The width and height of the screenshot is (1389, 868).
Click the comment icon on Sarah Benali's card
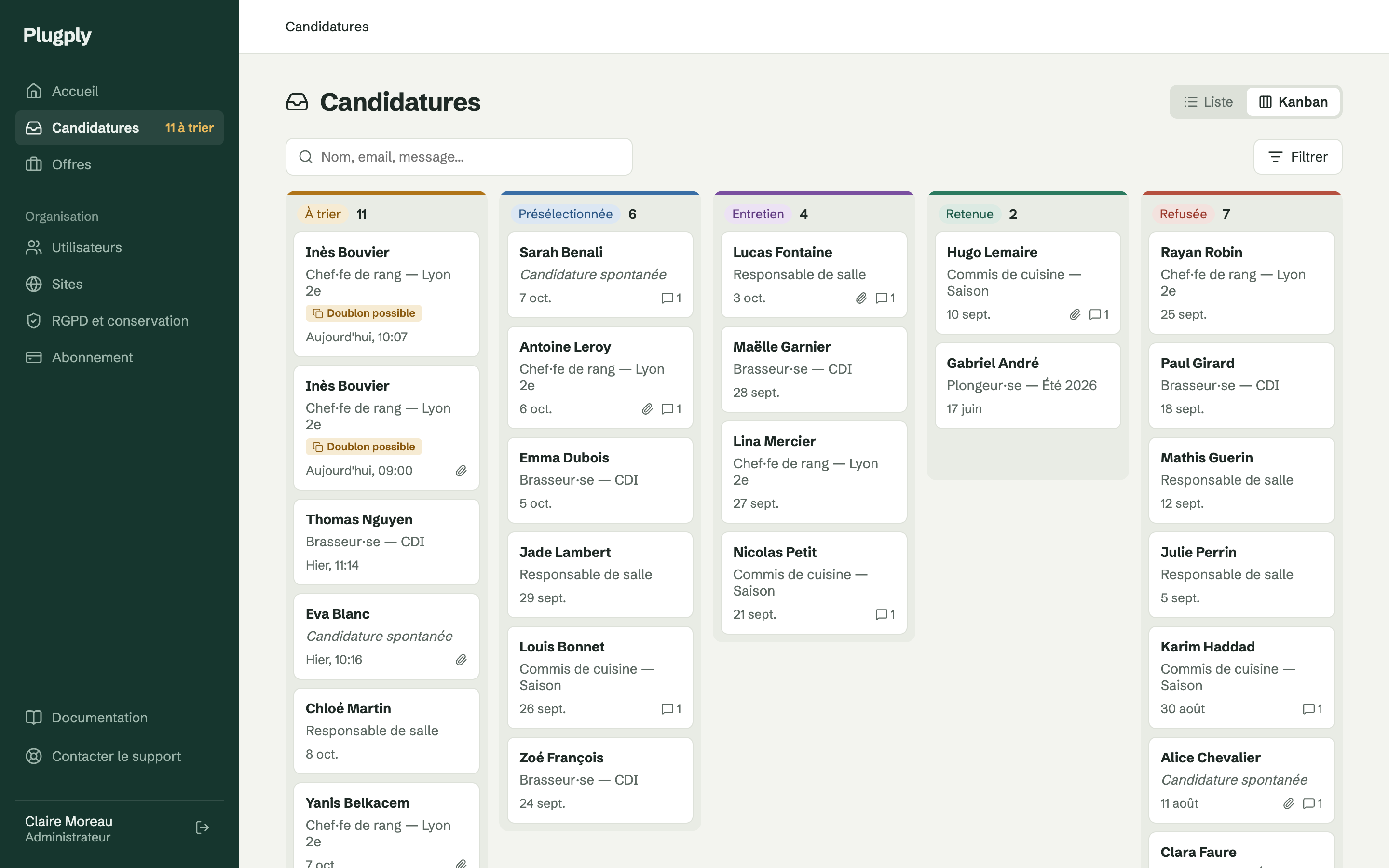[x=667, y=298]
